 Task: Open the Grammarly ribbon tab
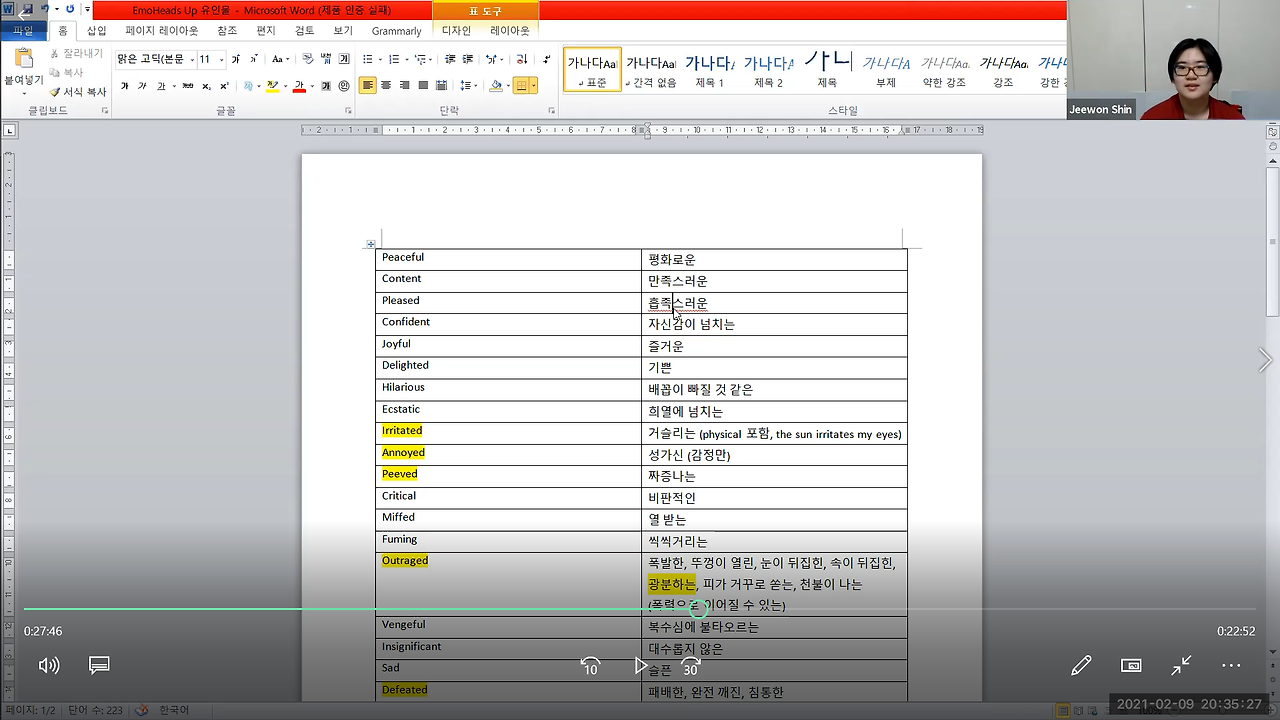(397, 31)
